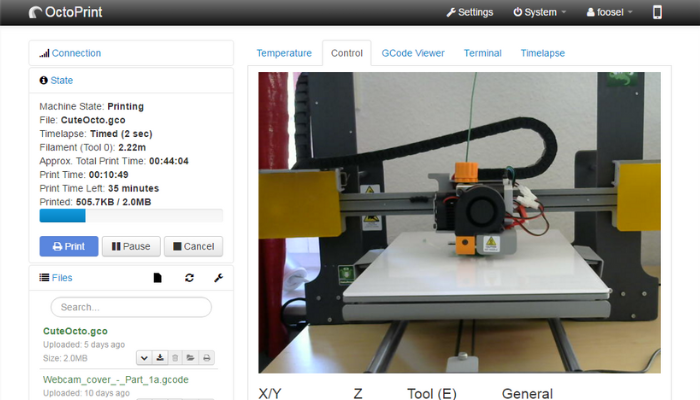Click the print progress bar

pos(130,215)
